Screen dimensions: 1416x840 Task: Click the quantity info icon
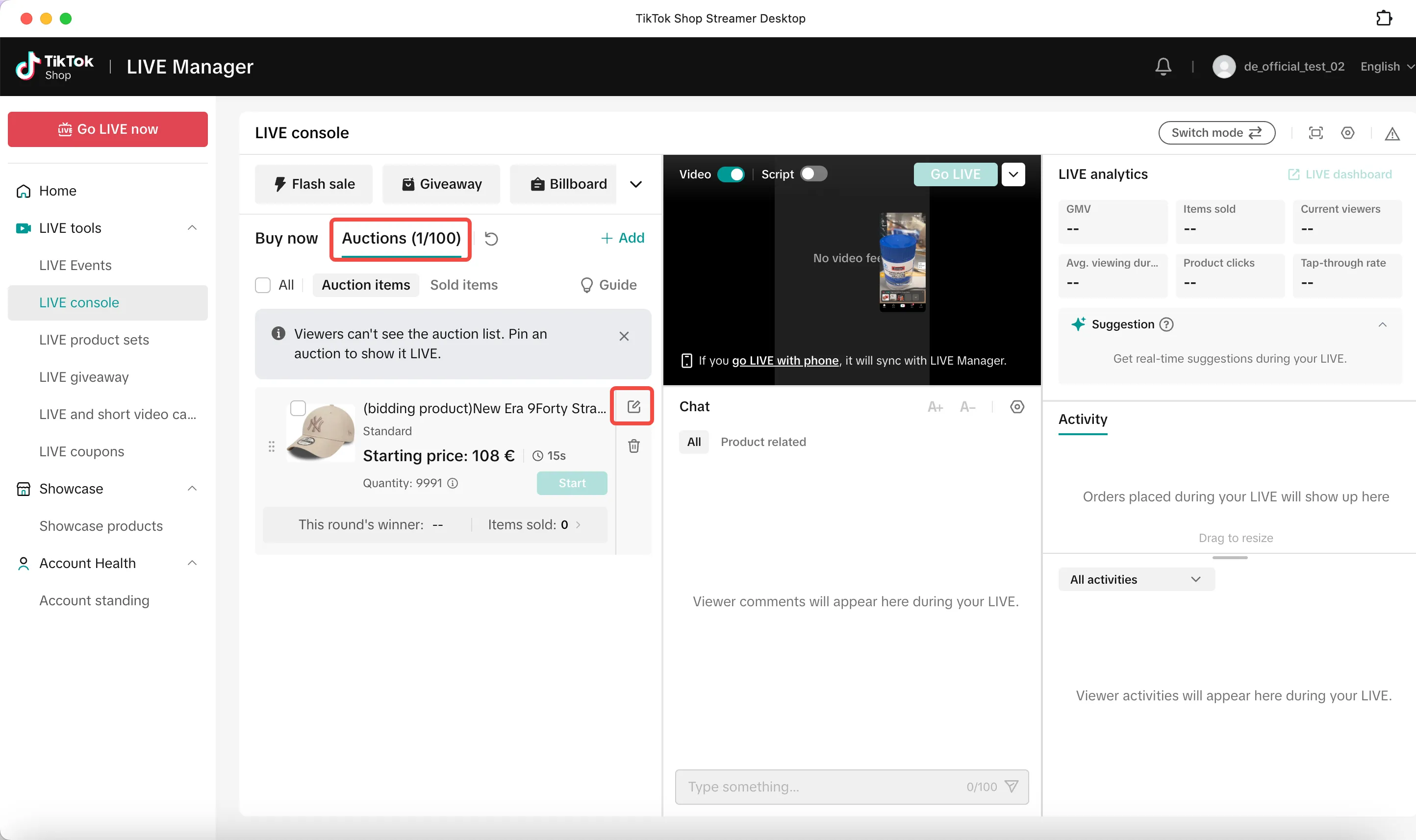pyautogui.click(x=453, y=483)
